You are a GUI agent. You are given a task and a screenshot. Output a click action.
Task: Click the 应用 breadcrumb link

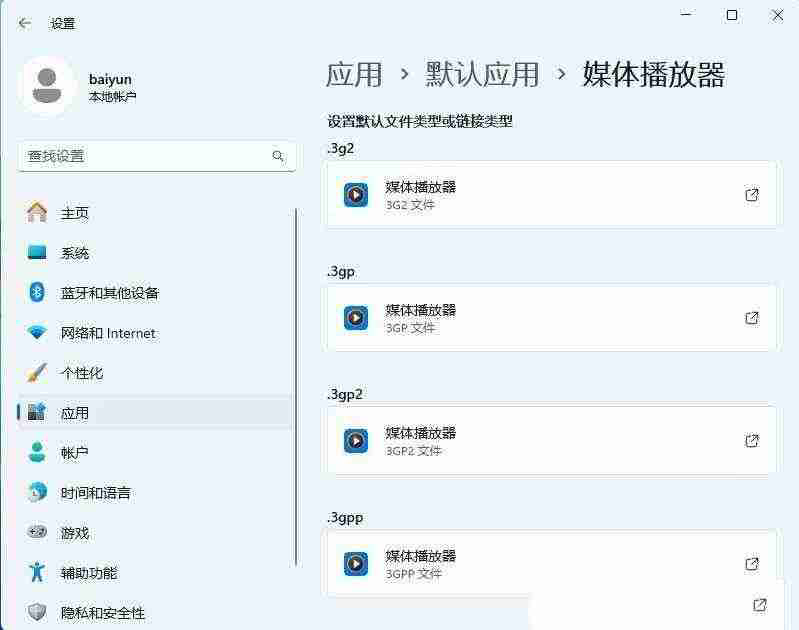click(x=354, y=74)
